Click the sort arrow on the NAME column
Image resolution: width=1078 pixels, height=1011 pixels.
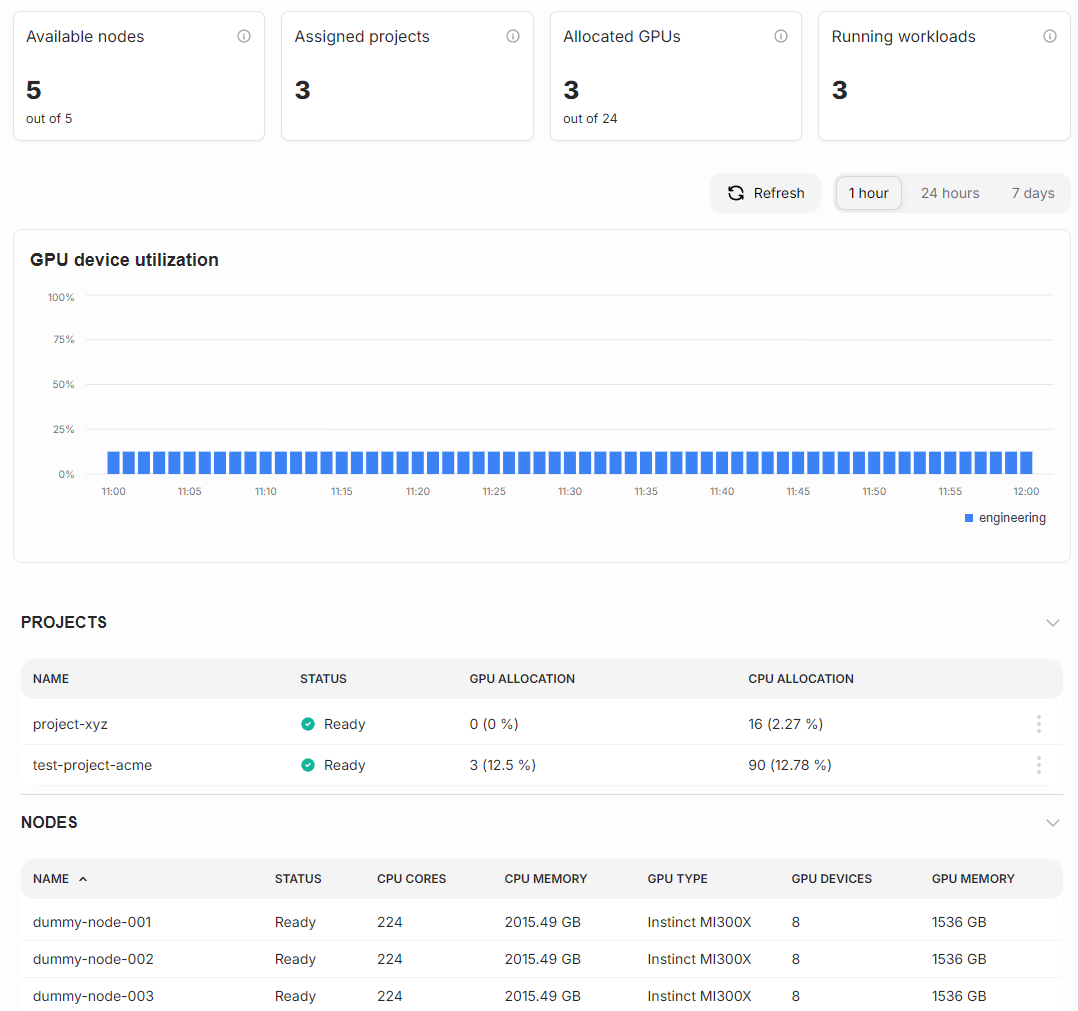pos(82,879)
